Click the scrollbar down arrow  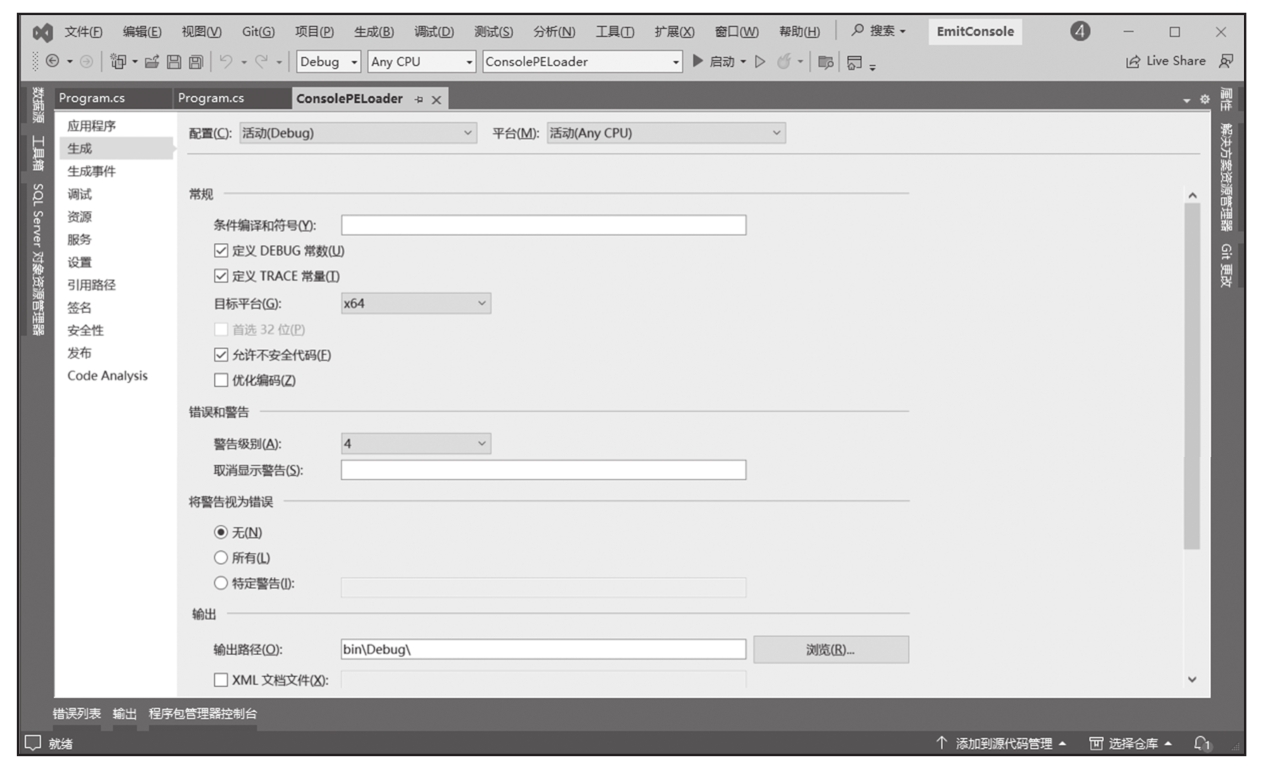pyautogui.click(x=1191, y=680)
